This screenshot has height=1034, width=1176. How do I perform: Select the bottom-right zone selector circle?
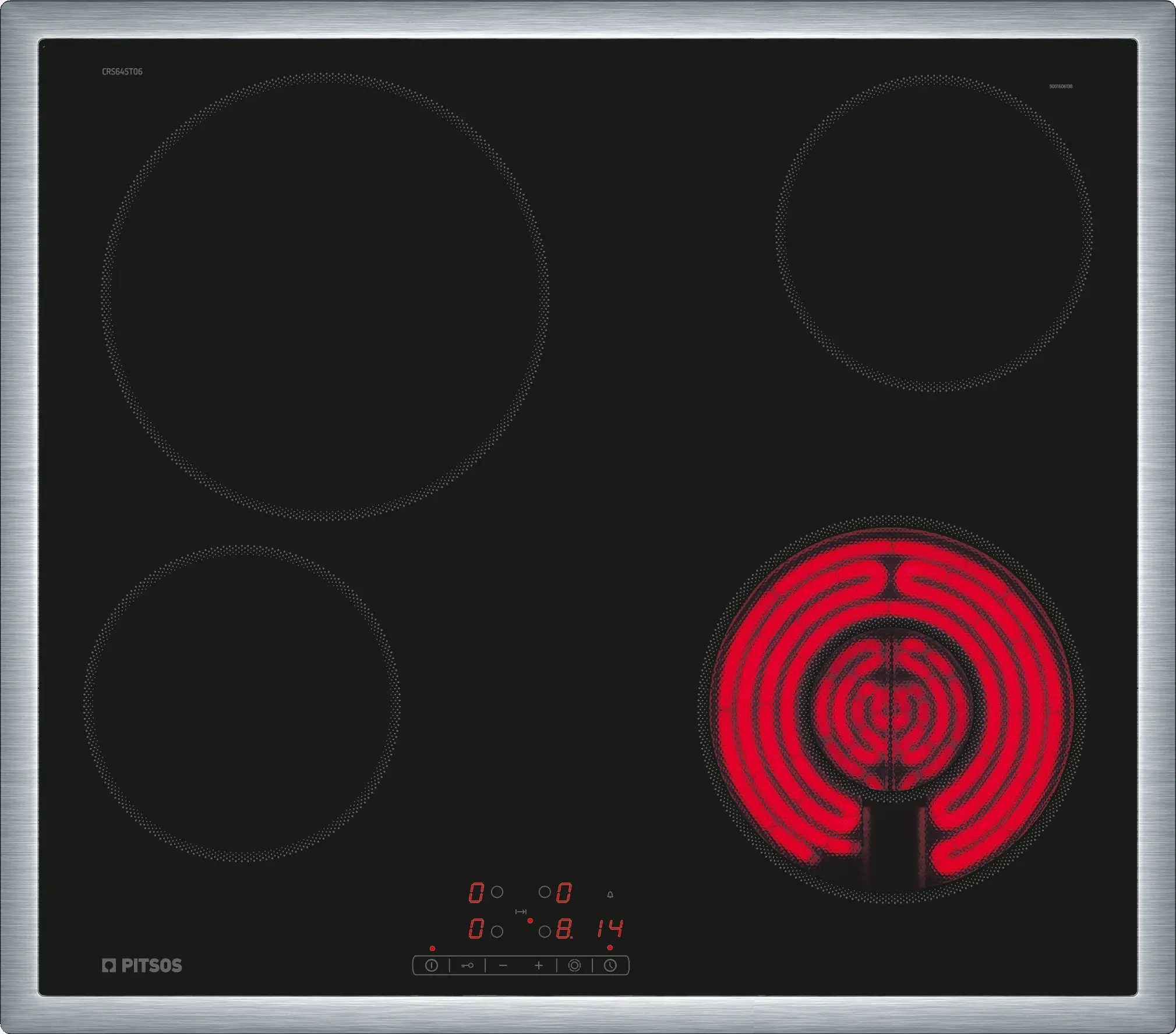click(x=545, y=932)
